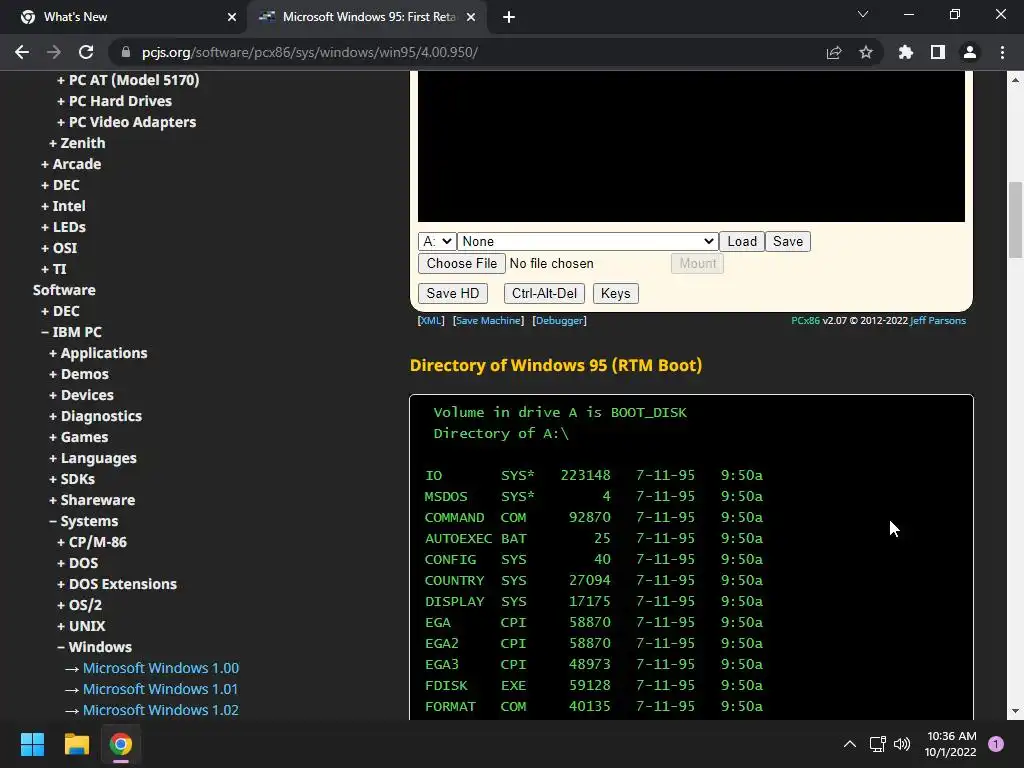Open the XML link
The image size is (1024, 768).
[x=430, y=321]
